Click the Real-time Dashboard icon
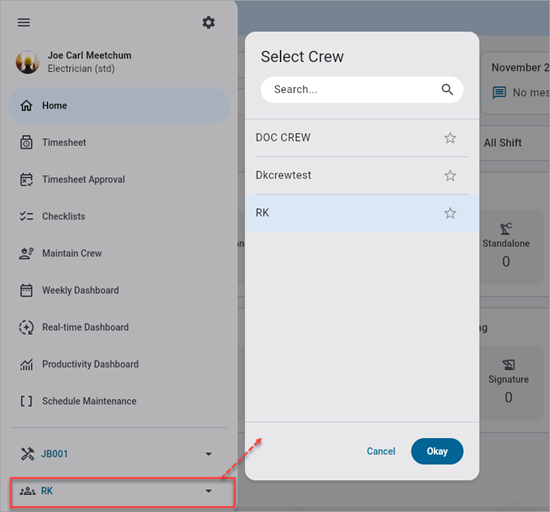 pos(26,327)
